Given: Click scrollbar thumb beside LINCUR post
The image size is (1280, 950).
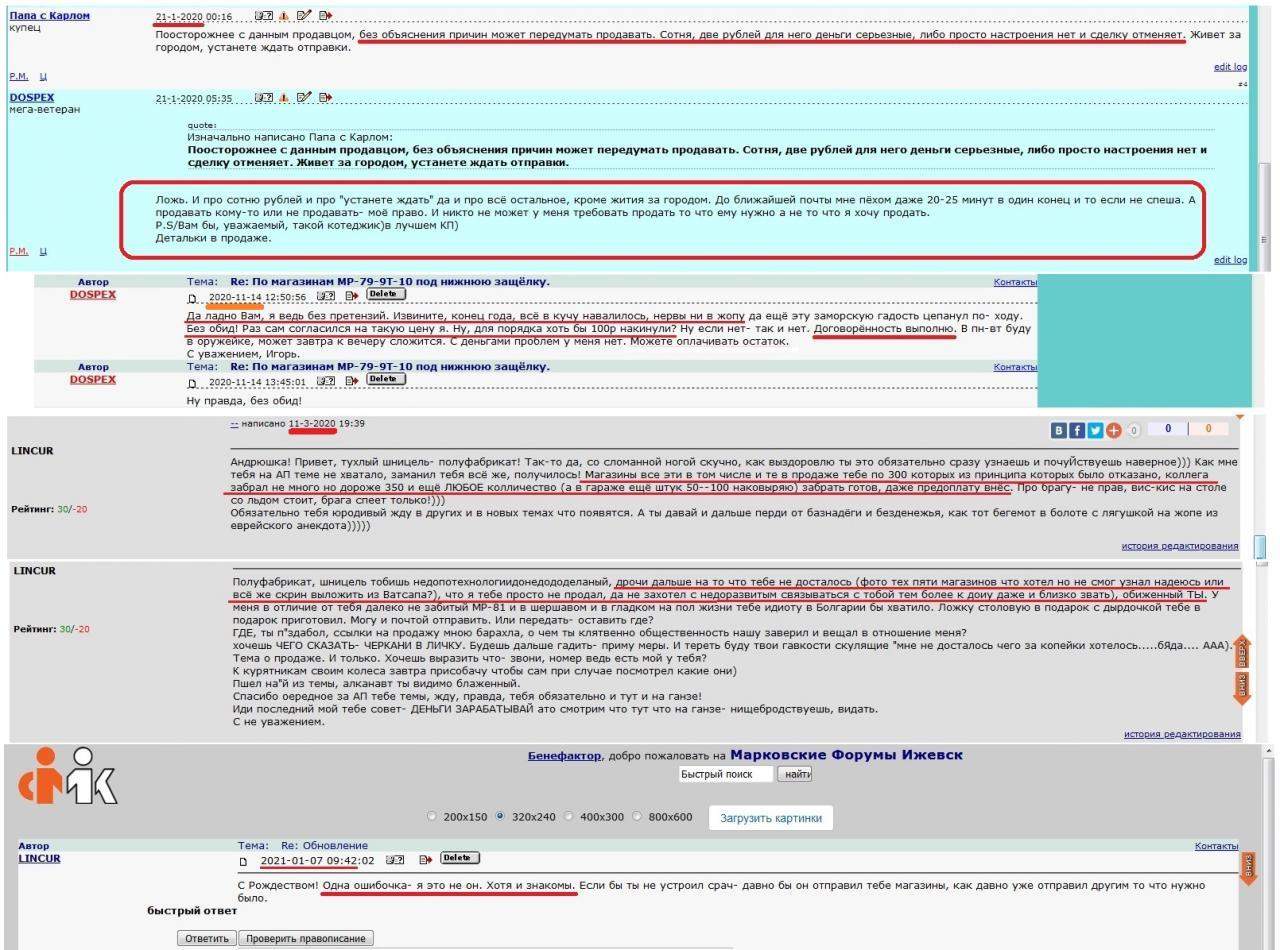Looking at the screenshot, I should [x=1260, y=546].
